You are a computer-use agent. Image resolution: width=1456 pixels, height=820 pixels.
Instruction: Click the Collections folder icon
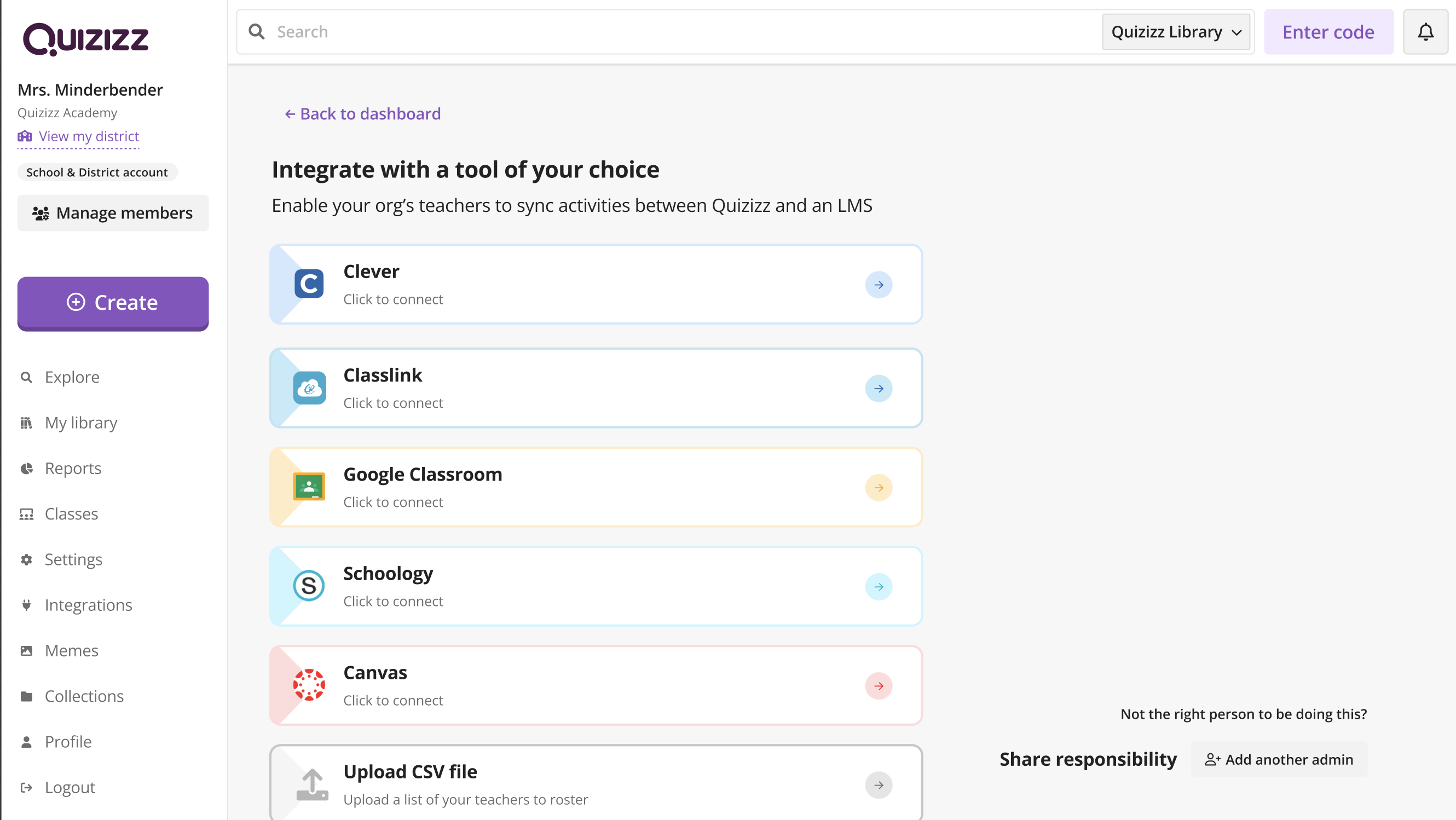[26, 696]
